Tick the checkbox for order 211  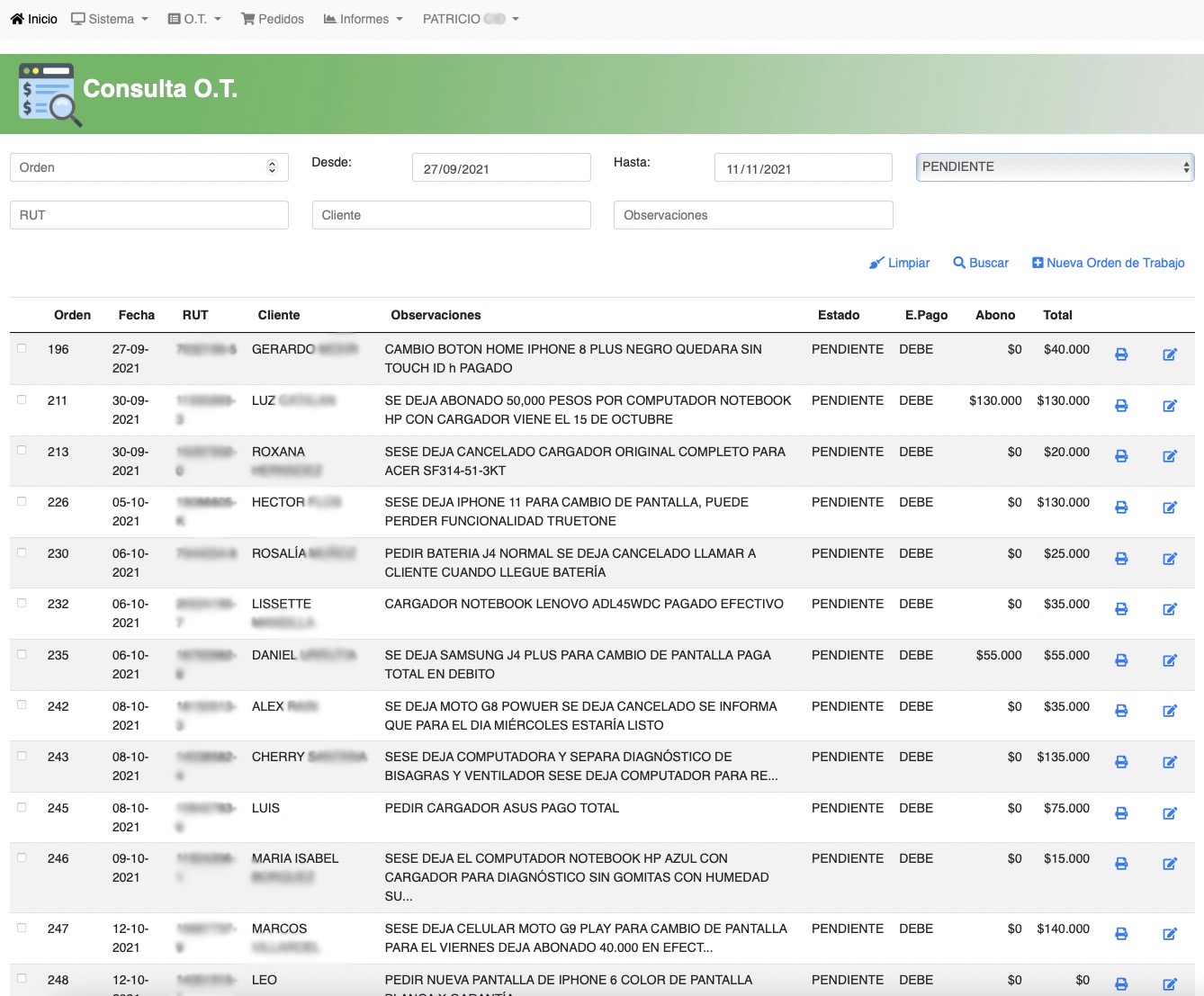(x=22, y=399)
